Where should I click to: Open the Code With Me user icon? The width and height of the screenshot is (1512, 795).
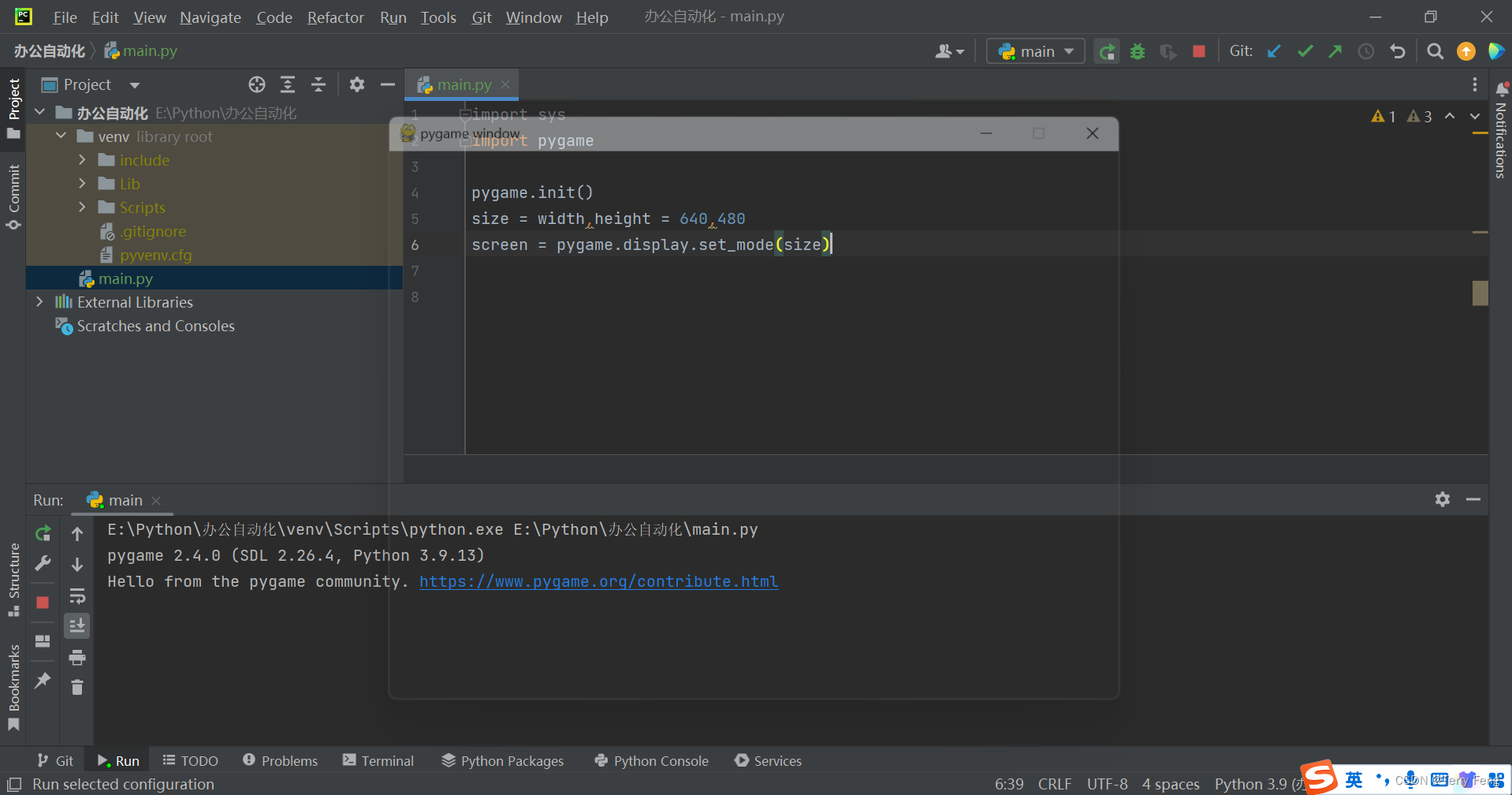click(949, 51)
